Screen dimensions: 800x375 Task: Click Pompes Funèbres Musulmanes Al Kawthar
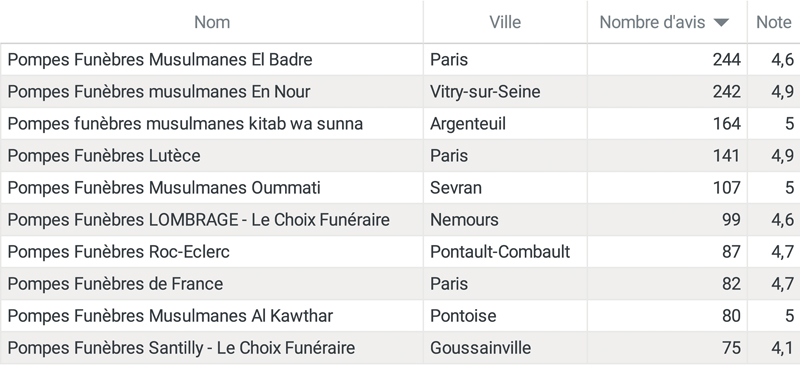point(170,316)
